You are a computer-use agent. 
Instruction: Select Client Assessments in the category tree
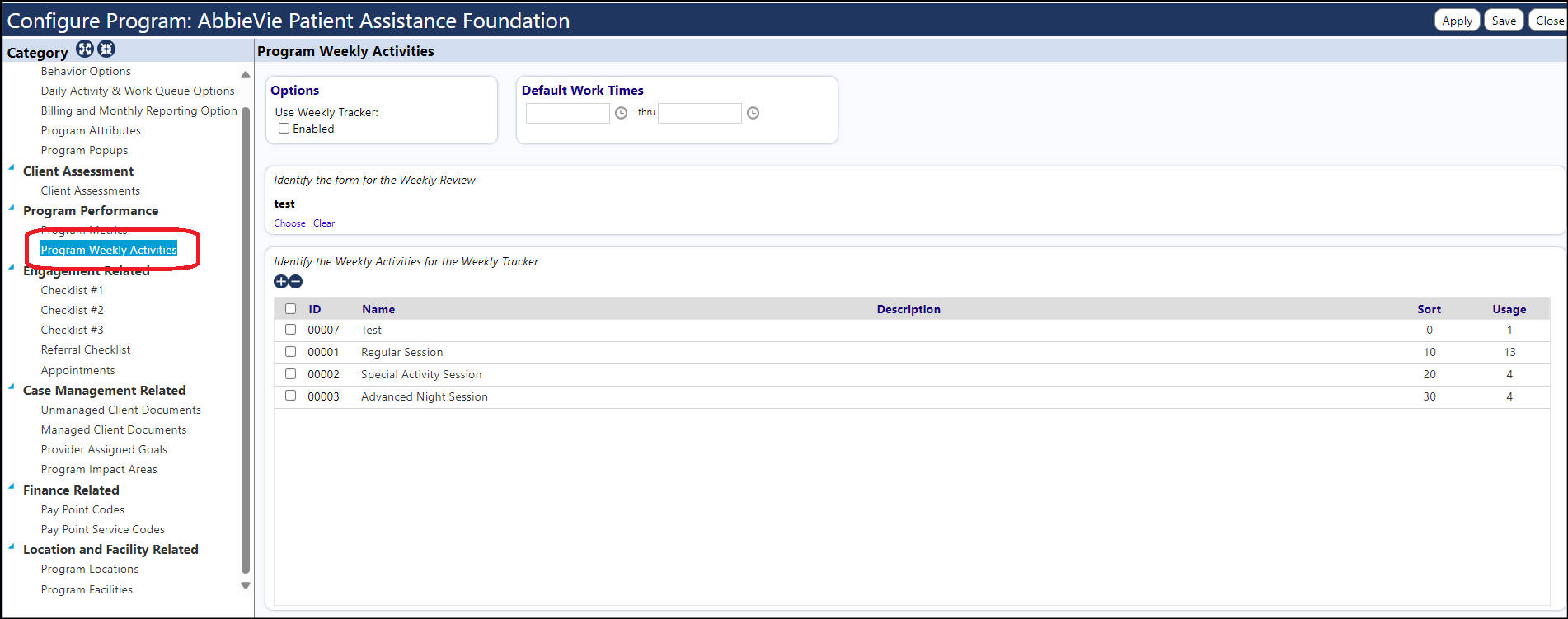point(91,191)
